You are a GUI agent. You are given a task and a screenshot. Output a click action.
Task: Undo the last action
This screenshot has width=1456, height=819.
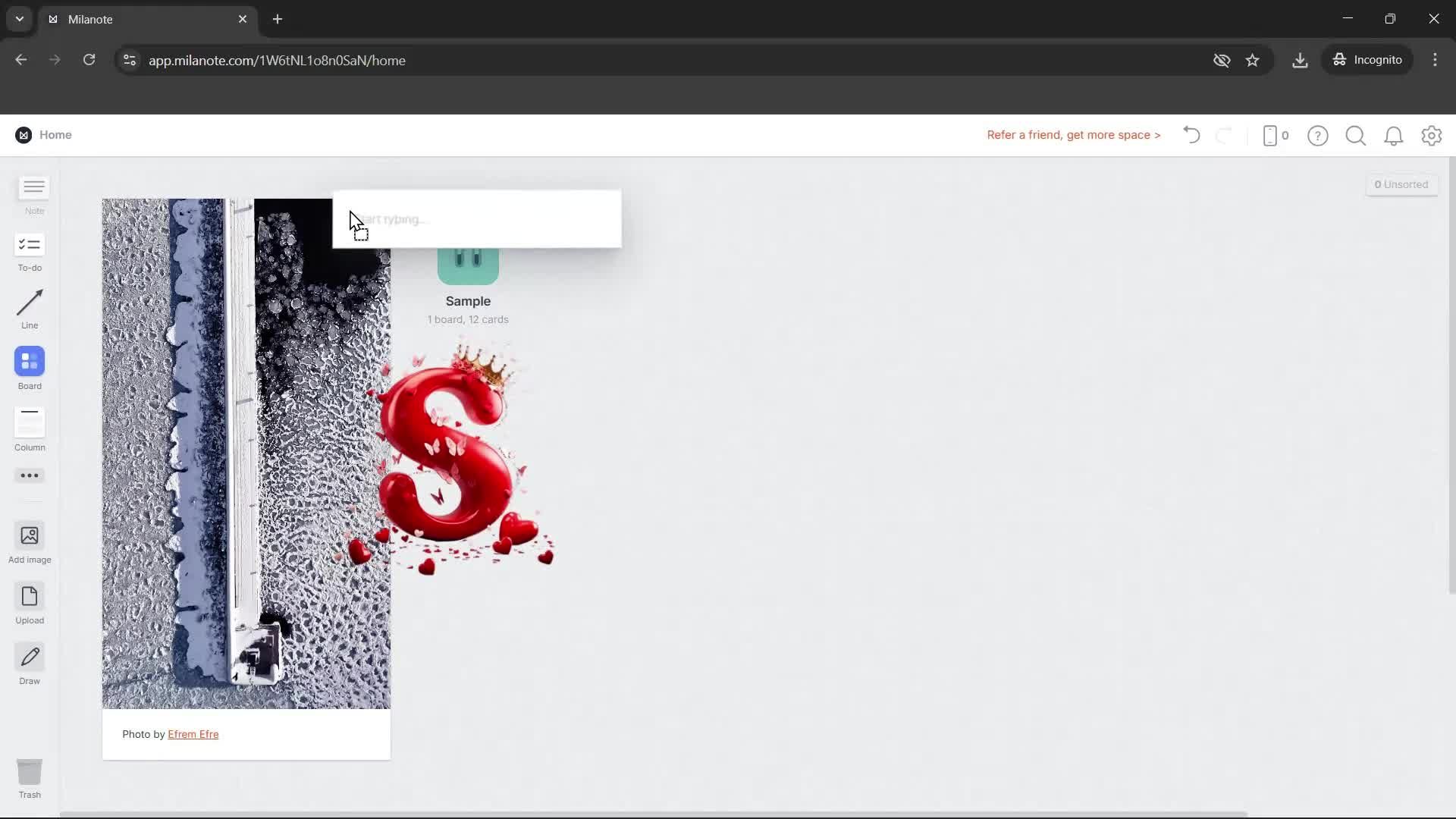tap(1191, 135)
